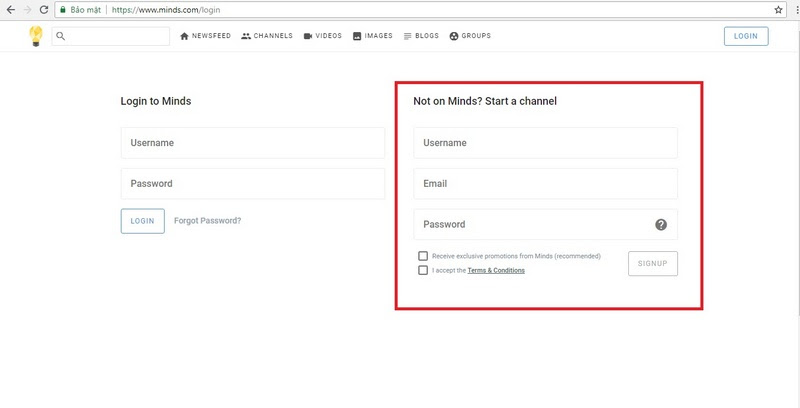Viewport: 800px width, 408px height.
Task: Open the Videos page
Action: tap(322, 36)
